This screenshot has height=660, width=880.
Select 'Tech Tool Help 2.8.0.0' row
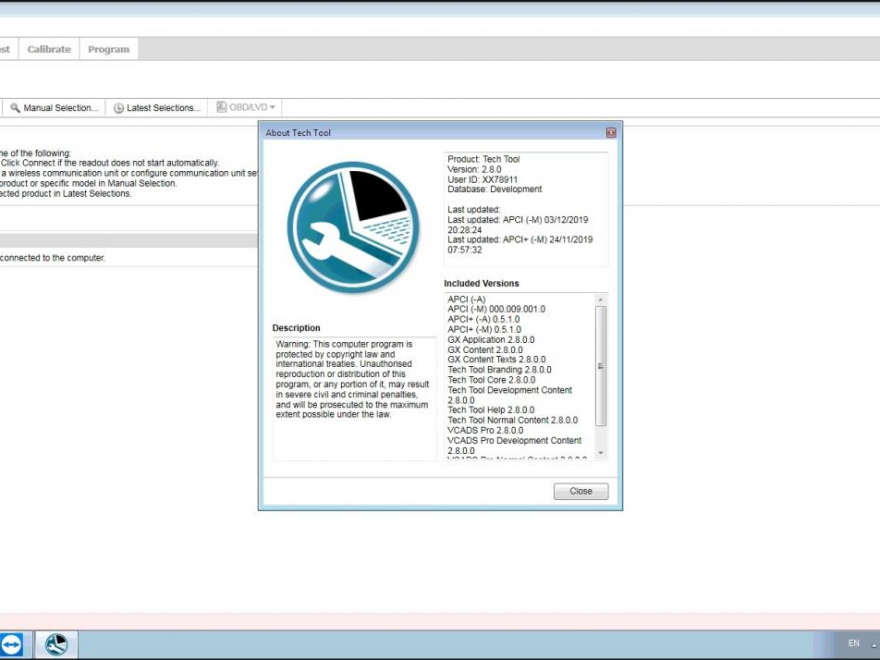(x=491, y=410)
